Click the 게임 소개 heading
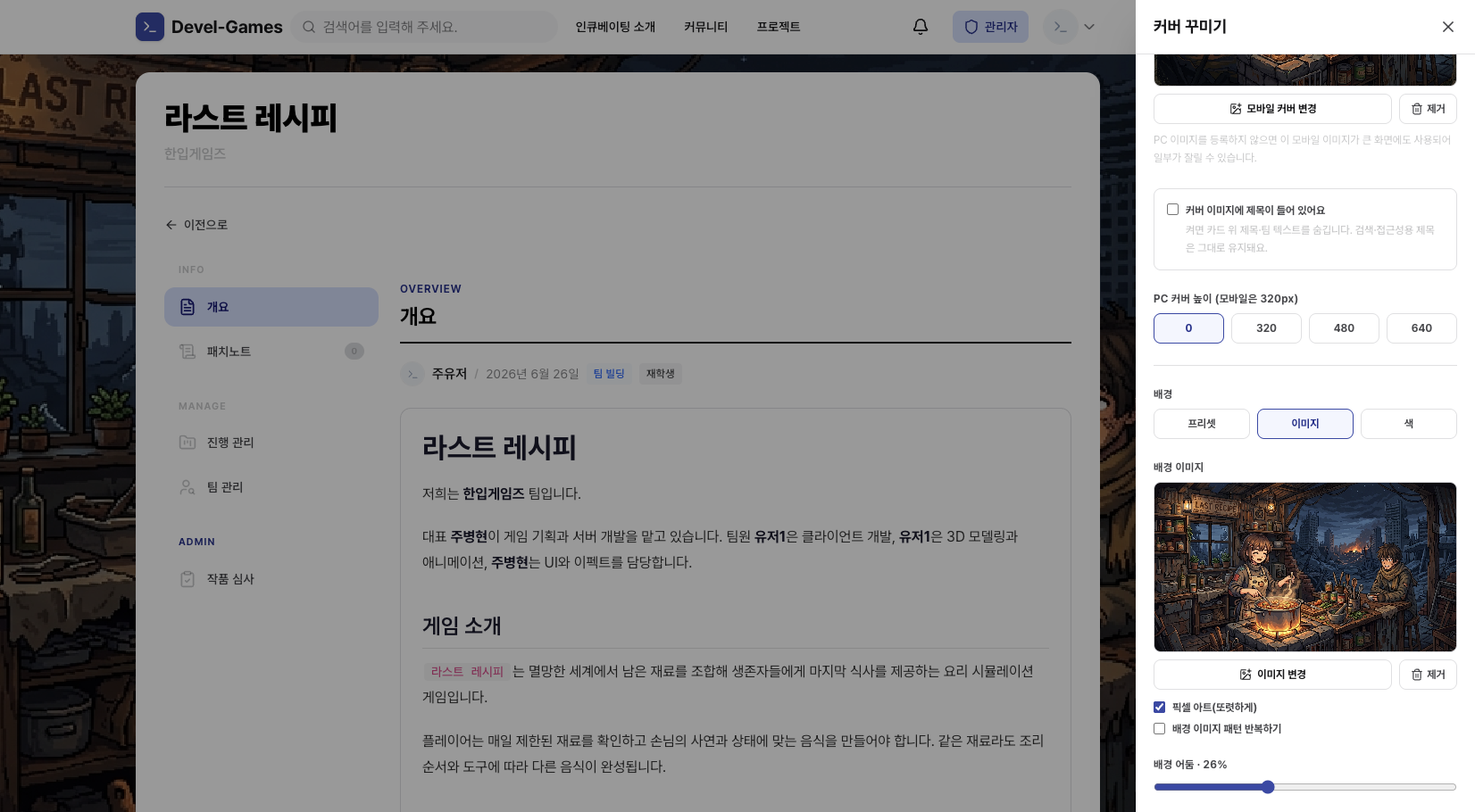1475x812 pixels. click(462, 626)
